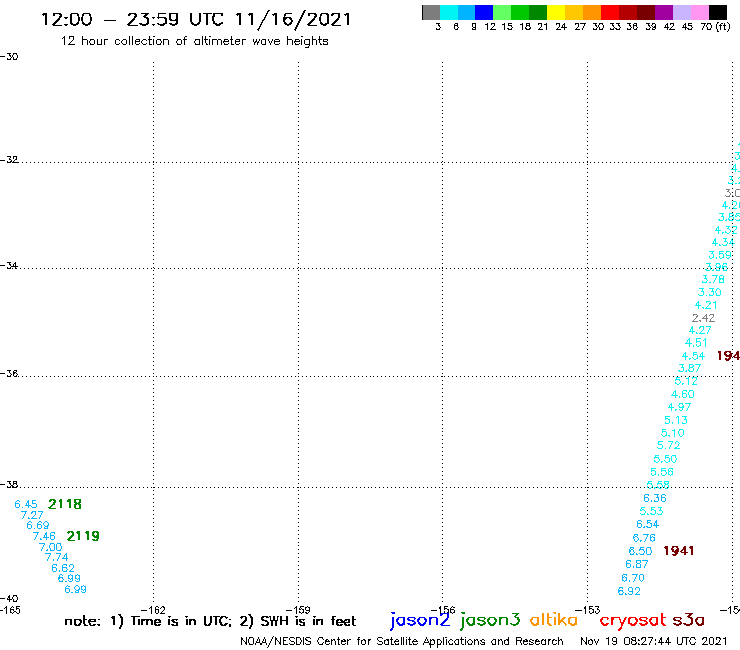Viewport: 740px width, 650px height.
Task: Click the wave height value 5.50
Action: click(x=665, y=459)
